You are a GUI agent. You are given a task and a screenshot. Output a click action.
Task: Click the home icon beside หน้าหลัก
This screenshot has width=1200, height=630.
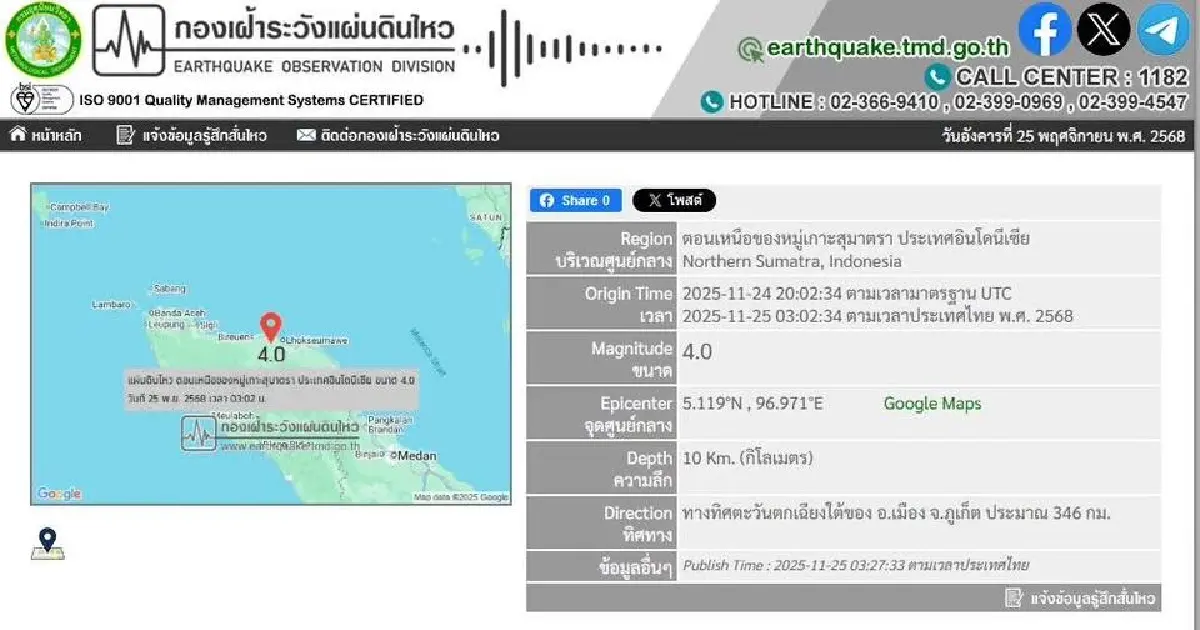[x=20, y=136]
